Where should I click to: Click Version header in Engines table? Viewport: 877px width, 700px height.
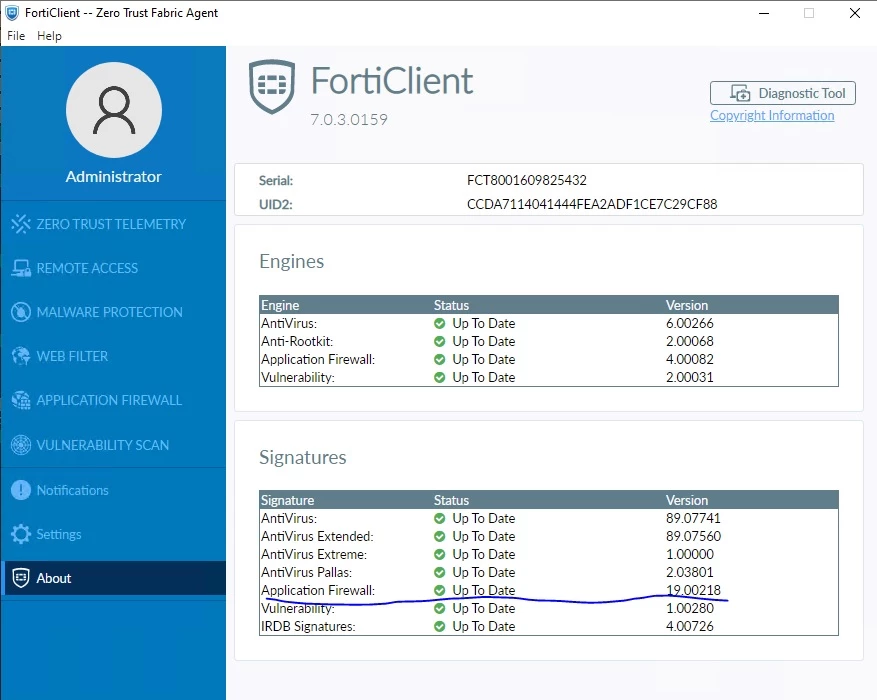tap(687, 305)
